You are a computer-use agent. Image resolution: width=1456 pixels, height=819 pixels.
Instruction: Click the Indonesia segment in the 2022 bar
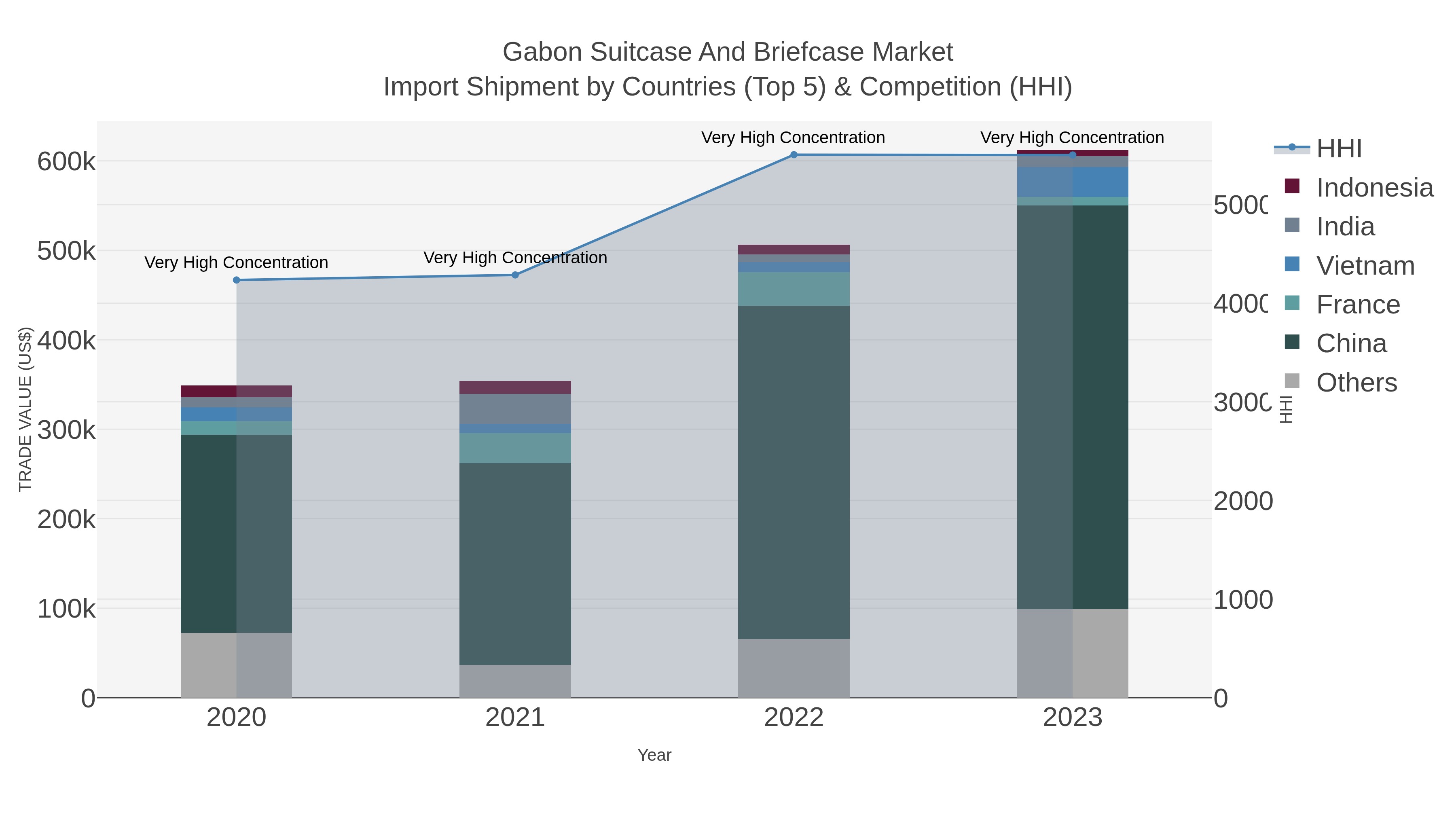click(794, 249)
